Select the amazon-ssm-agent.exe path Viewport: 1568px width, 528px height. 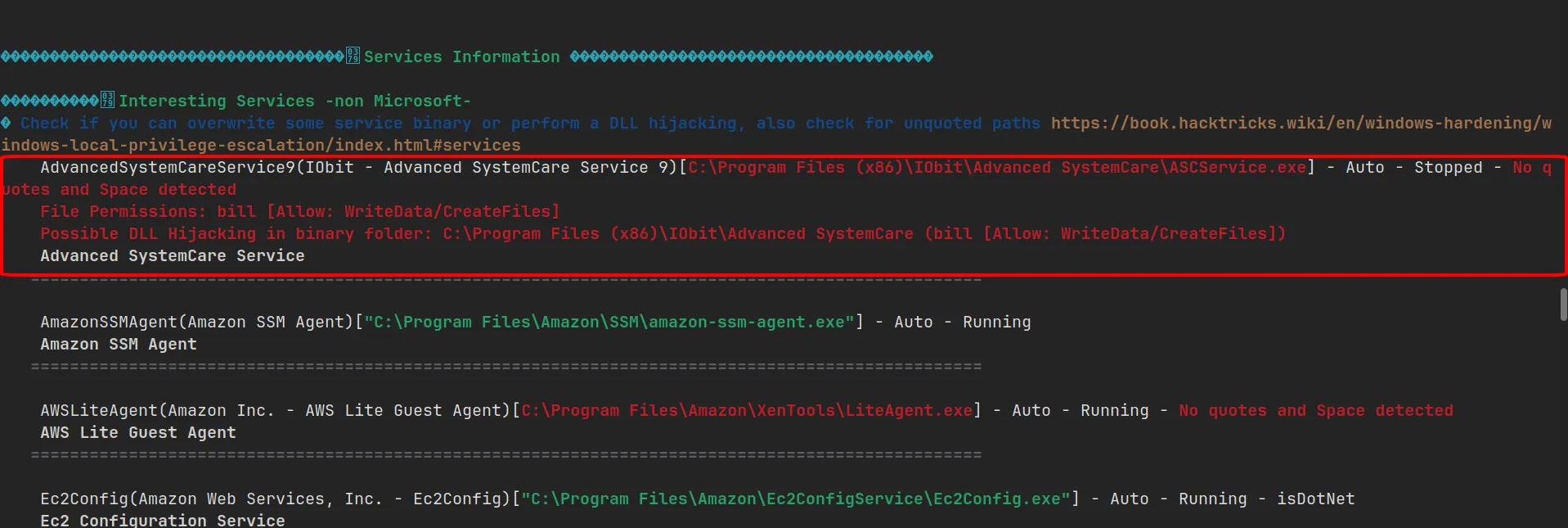pyautogui.click(x=609, y=322)
